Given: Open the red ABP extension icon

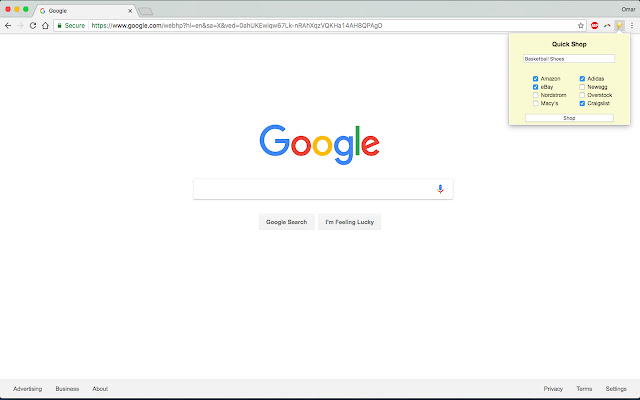Looking at the screenshot, I should point(595,26).
